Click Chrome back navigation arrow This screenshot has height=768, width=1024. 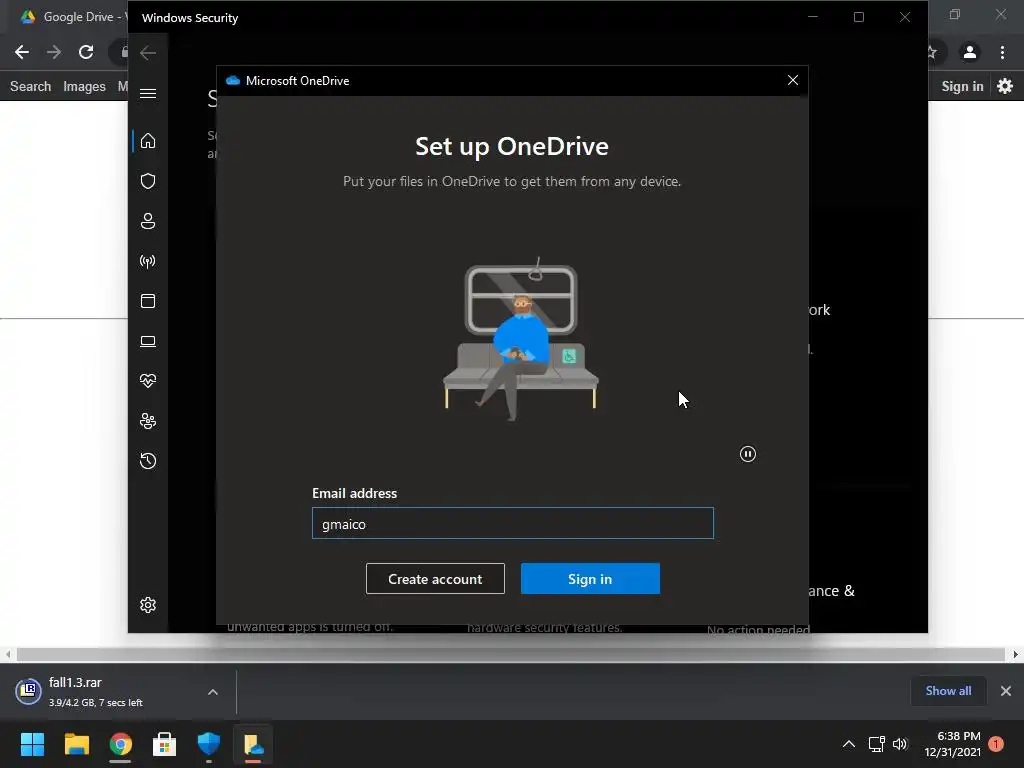22,52
